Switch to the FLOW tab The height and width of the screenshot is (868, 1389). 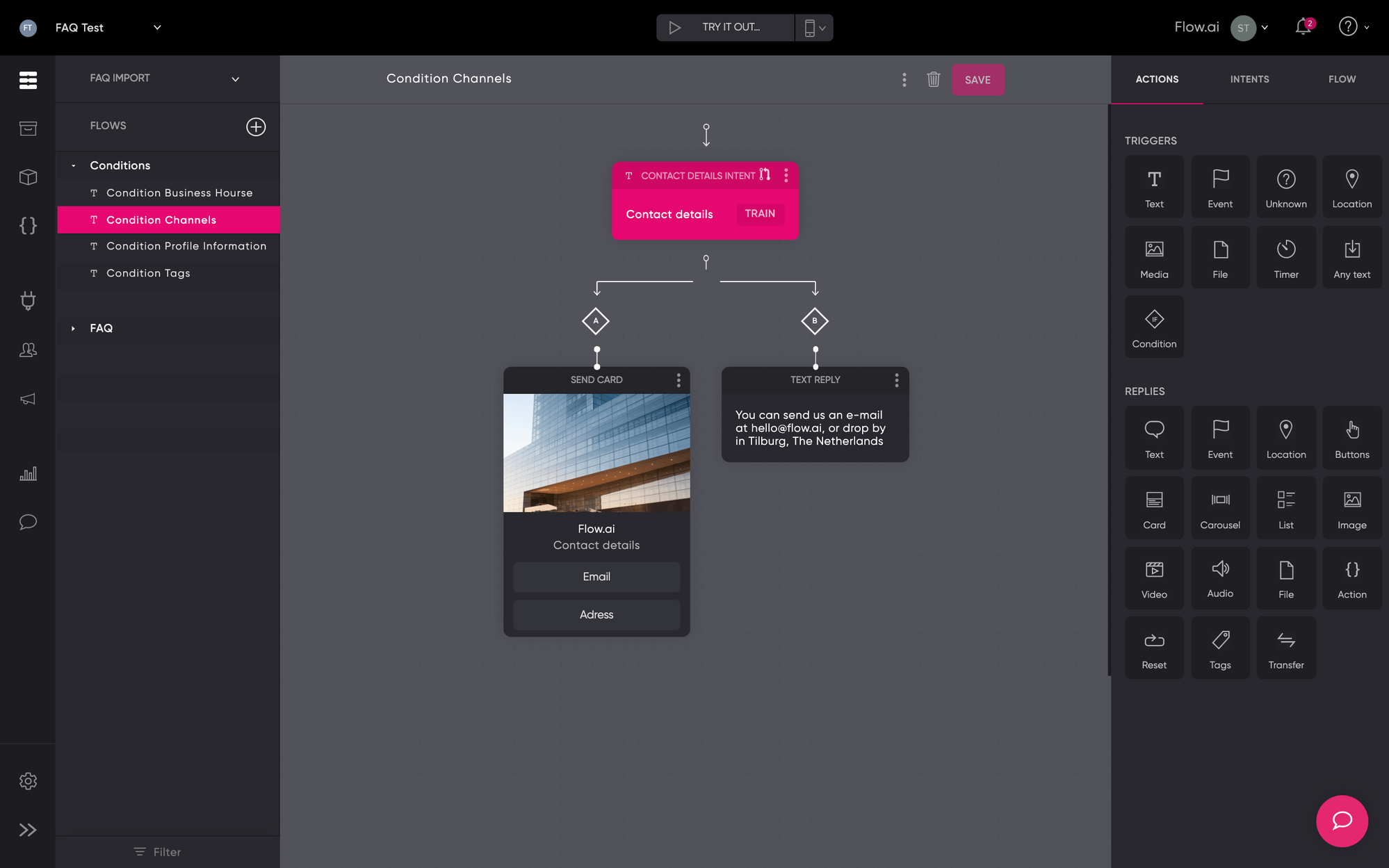click(1342, 79)
